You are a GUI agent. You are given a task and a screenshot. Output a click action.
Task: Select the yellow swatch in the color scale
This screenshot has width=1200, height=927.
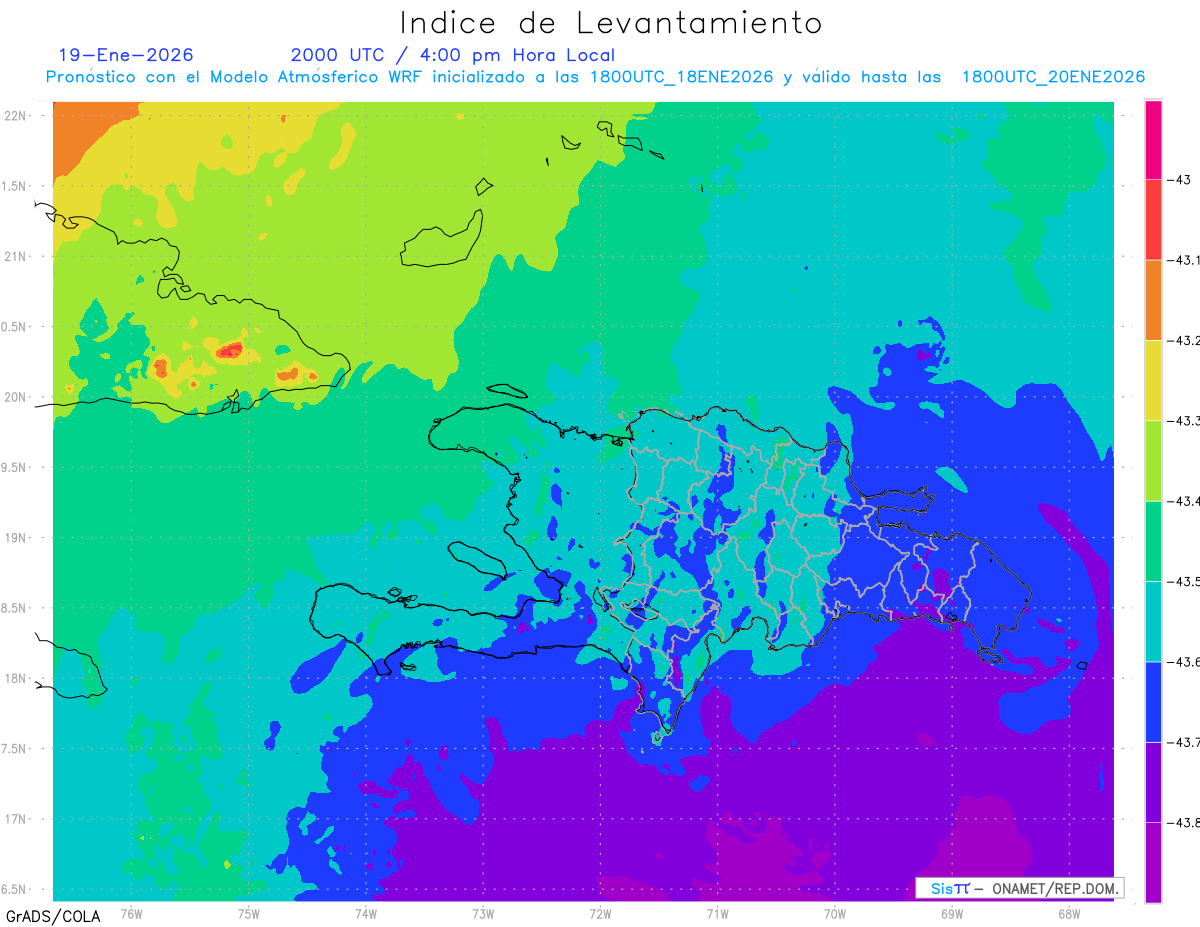pyautogui.click(x=1153, y=380)
